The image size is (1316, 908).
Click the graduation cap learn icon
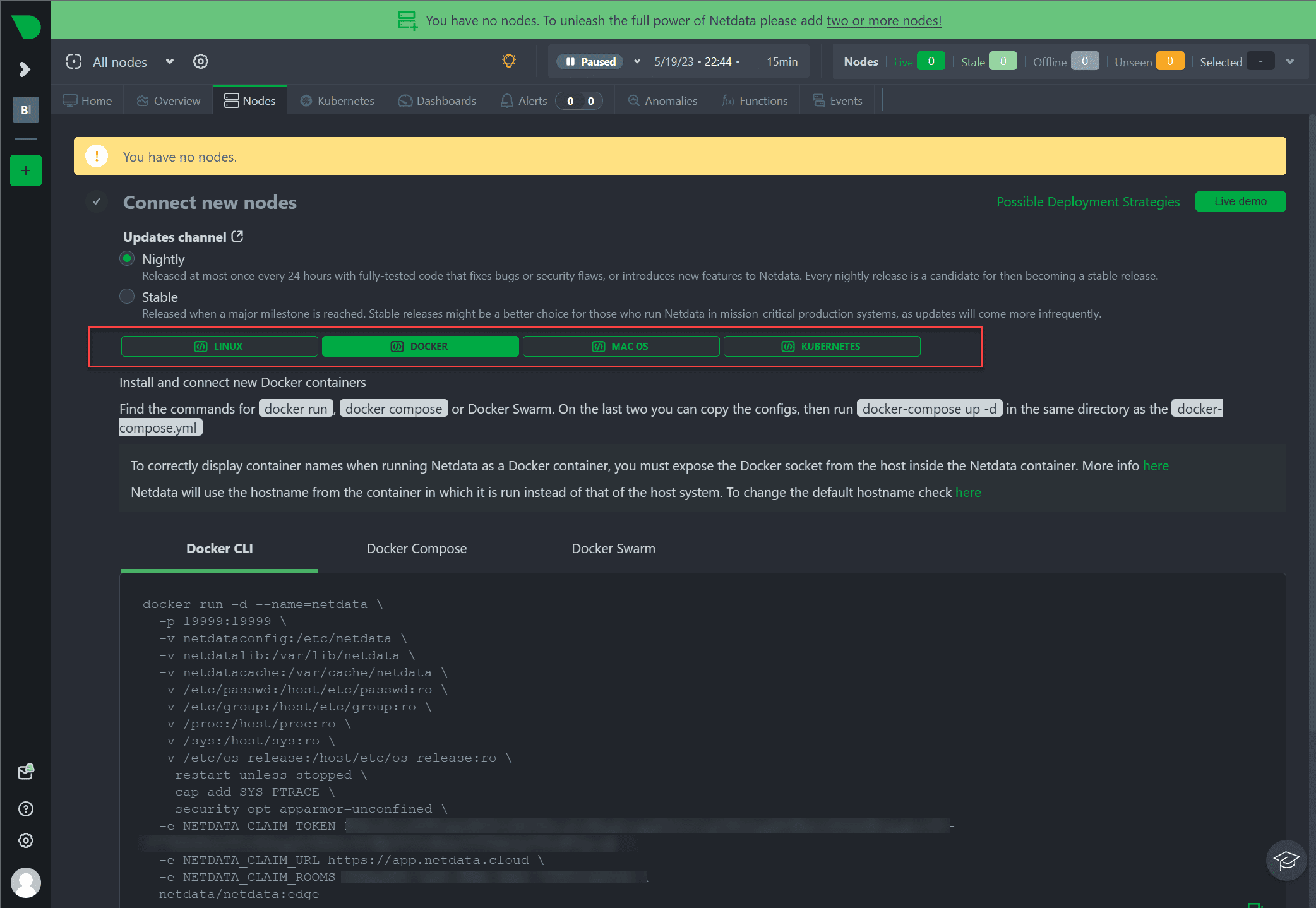[x=1286, y=860]
